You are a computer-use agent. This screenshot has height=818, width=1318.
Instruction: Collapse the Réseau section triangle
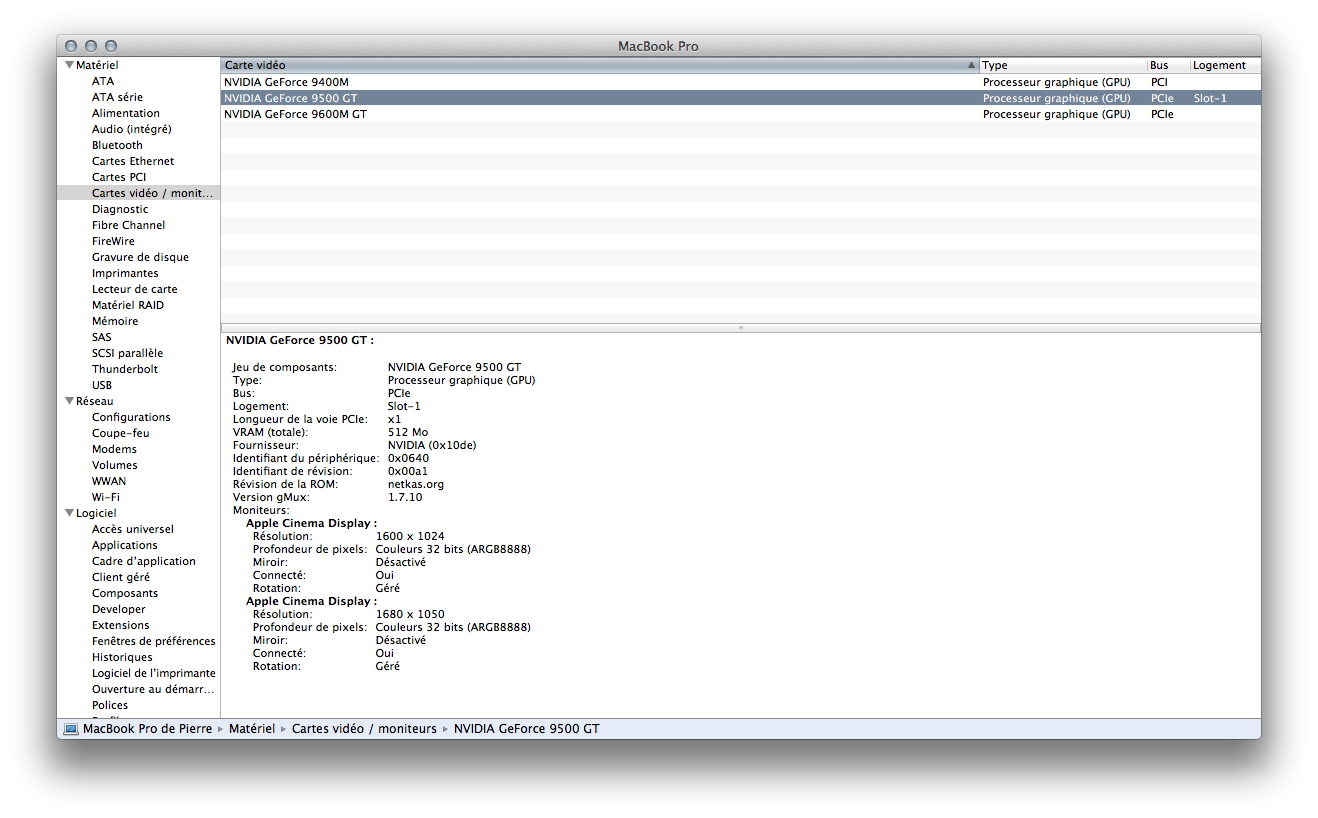pos(68,401)
